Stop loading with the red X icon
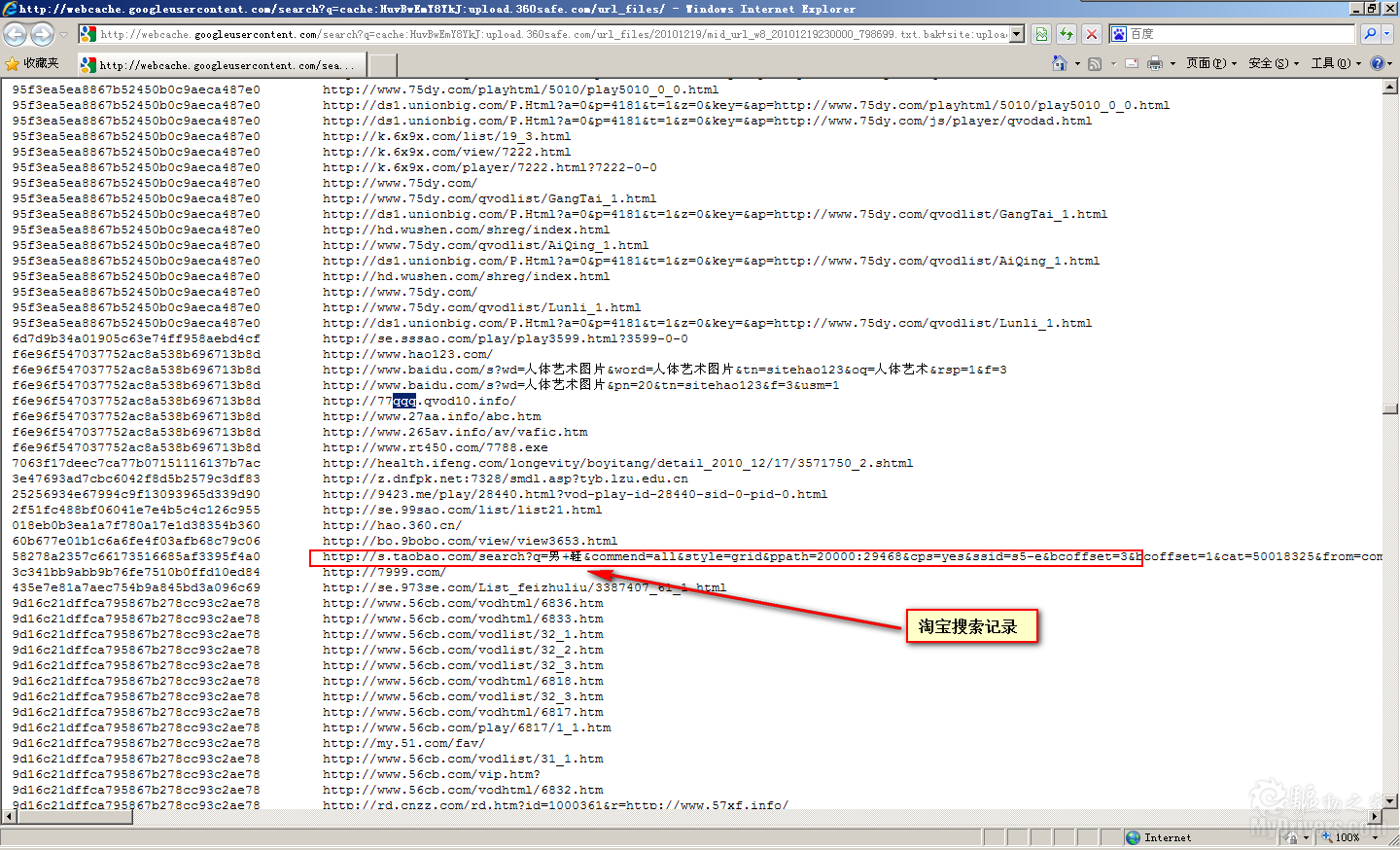The height and width of the screenshot is (850, 1400). [1092, 34]
